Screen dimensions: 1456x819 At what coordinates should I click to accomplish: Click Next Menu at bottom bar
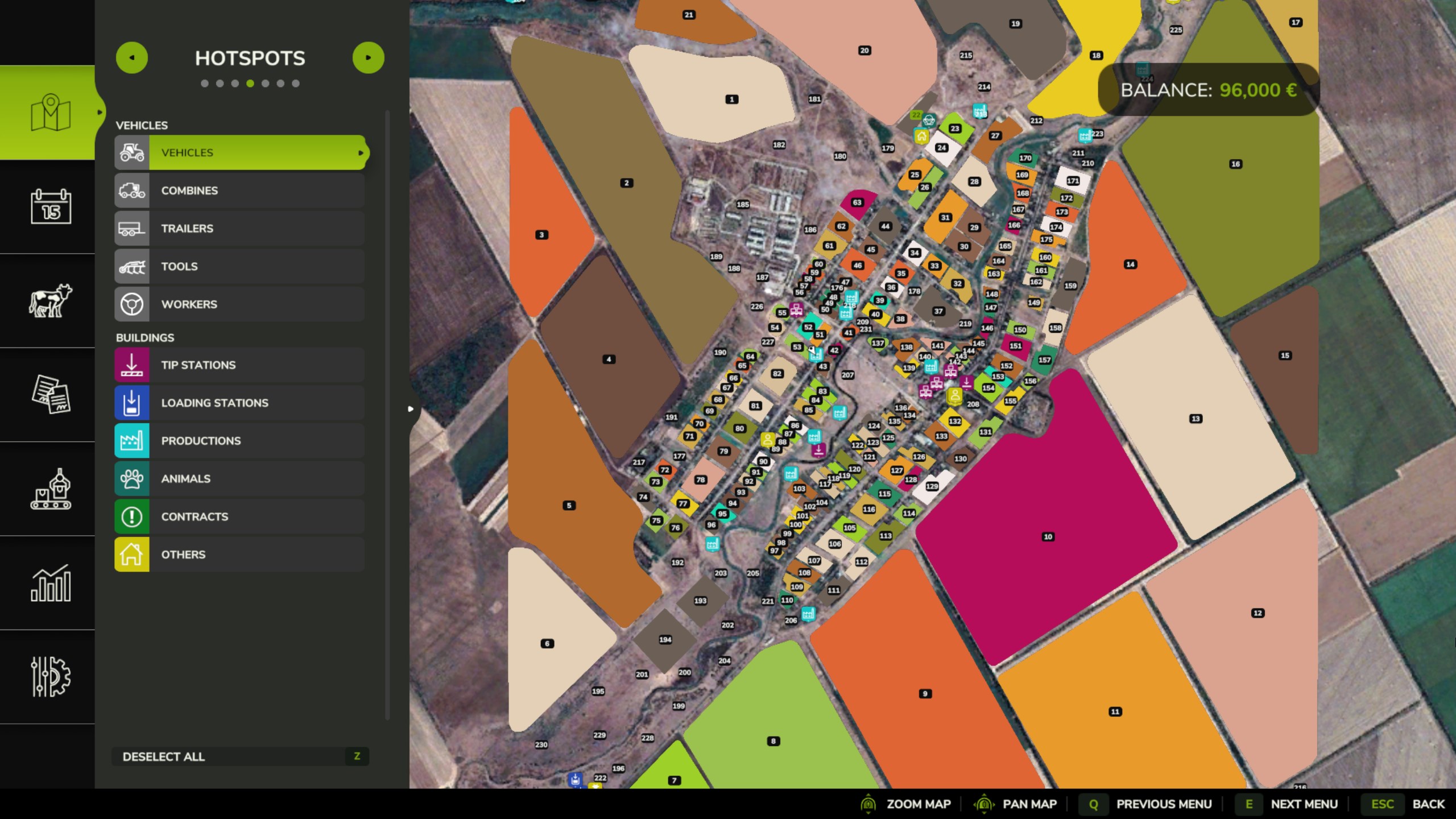point(1303,804)
